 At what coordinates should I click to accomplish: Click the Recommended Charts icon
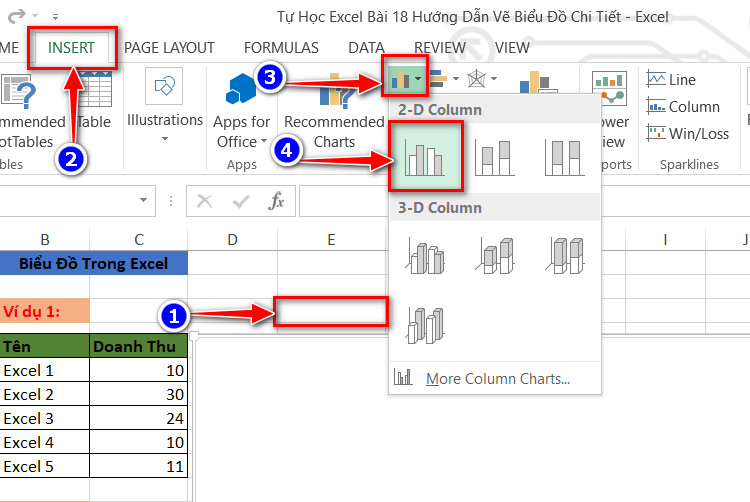click(x=335, y=112)
